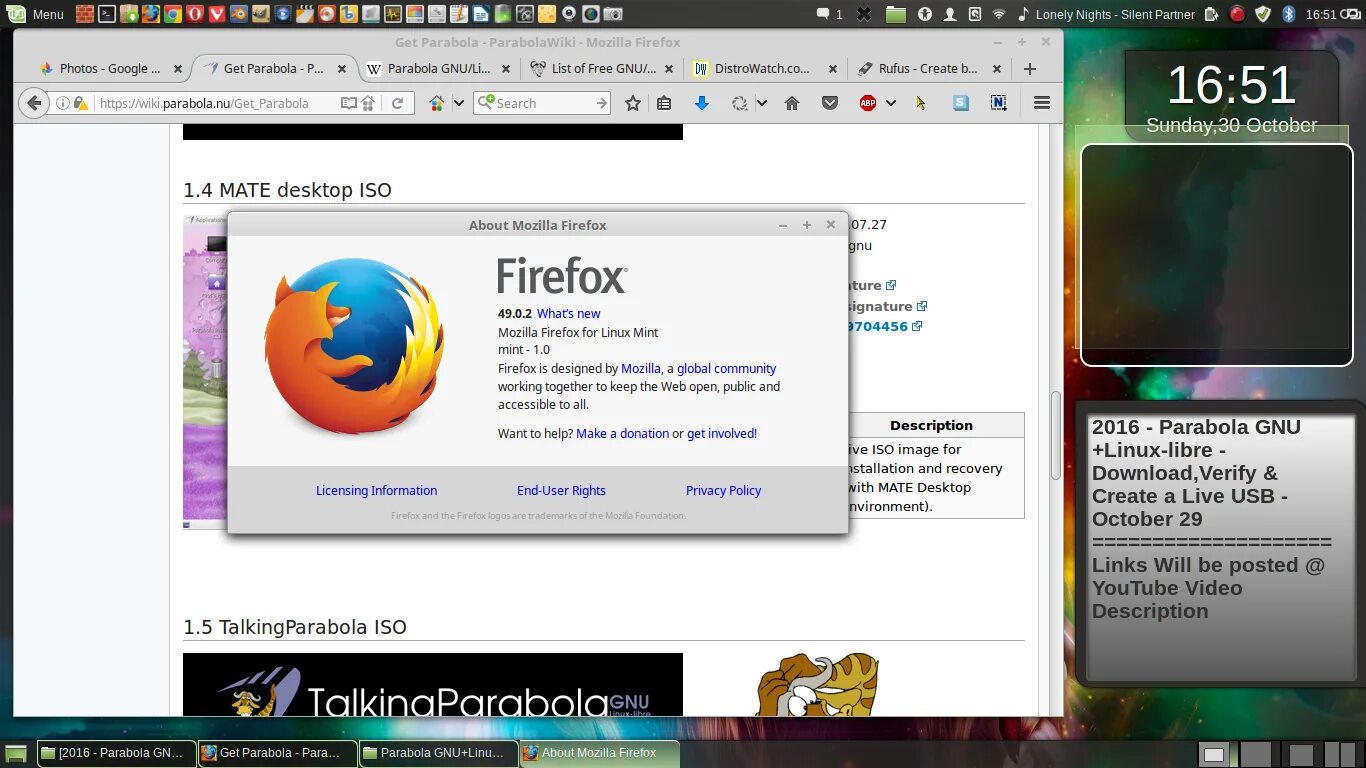Launch Google Chrome from the panel
1366x768 pixels.
[x=172, y=14]
